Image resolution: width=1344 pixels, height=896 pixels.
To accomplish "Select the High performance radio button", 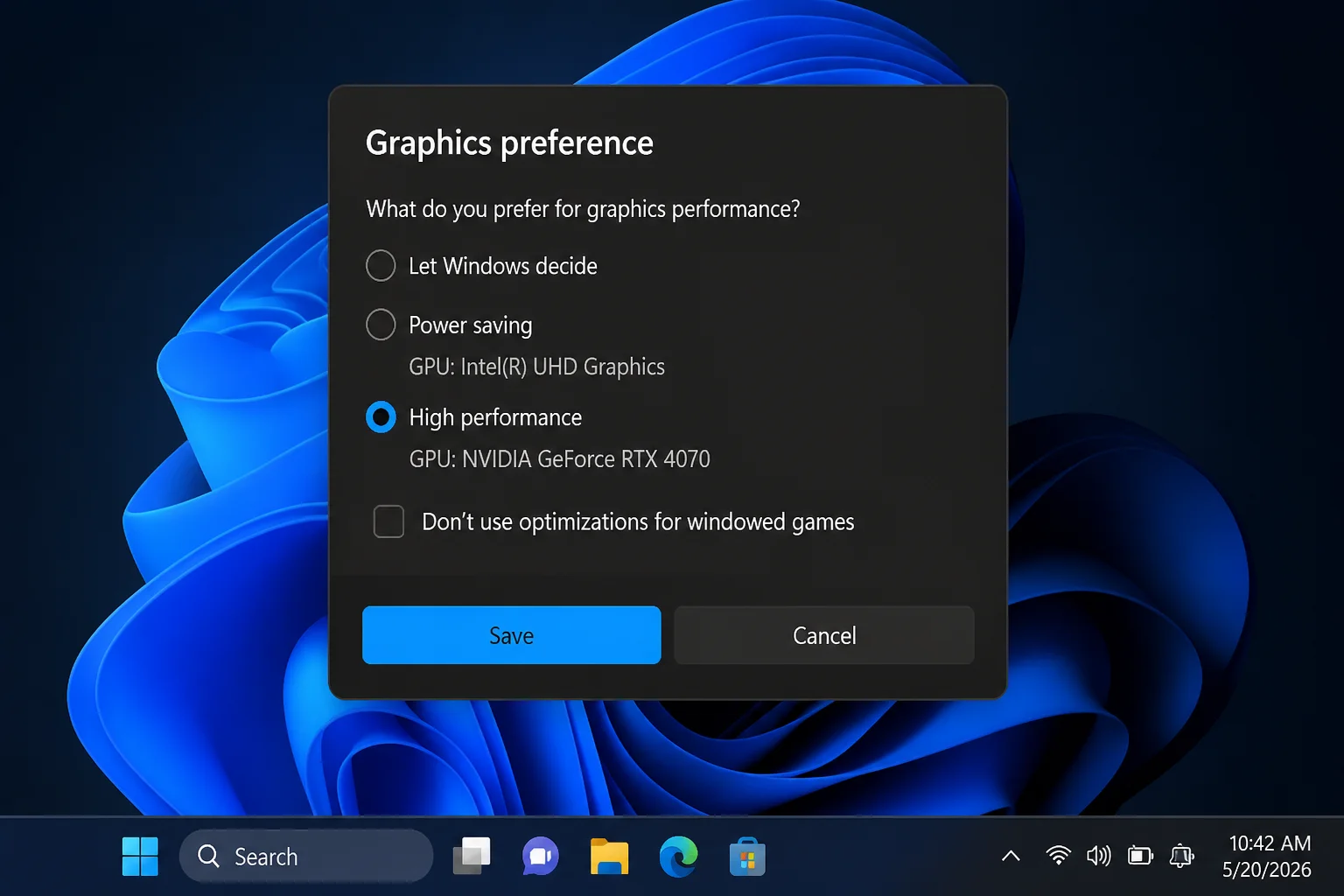I will coord(381,417).
